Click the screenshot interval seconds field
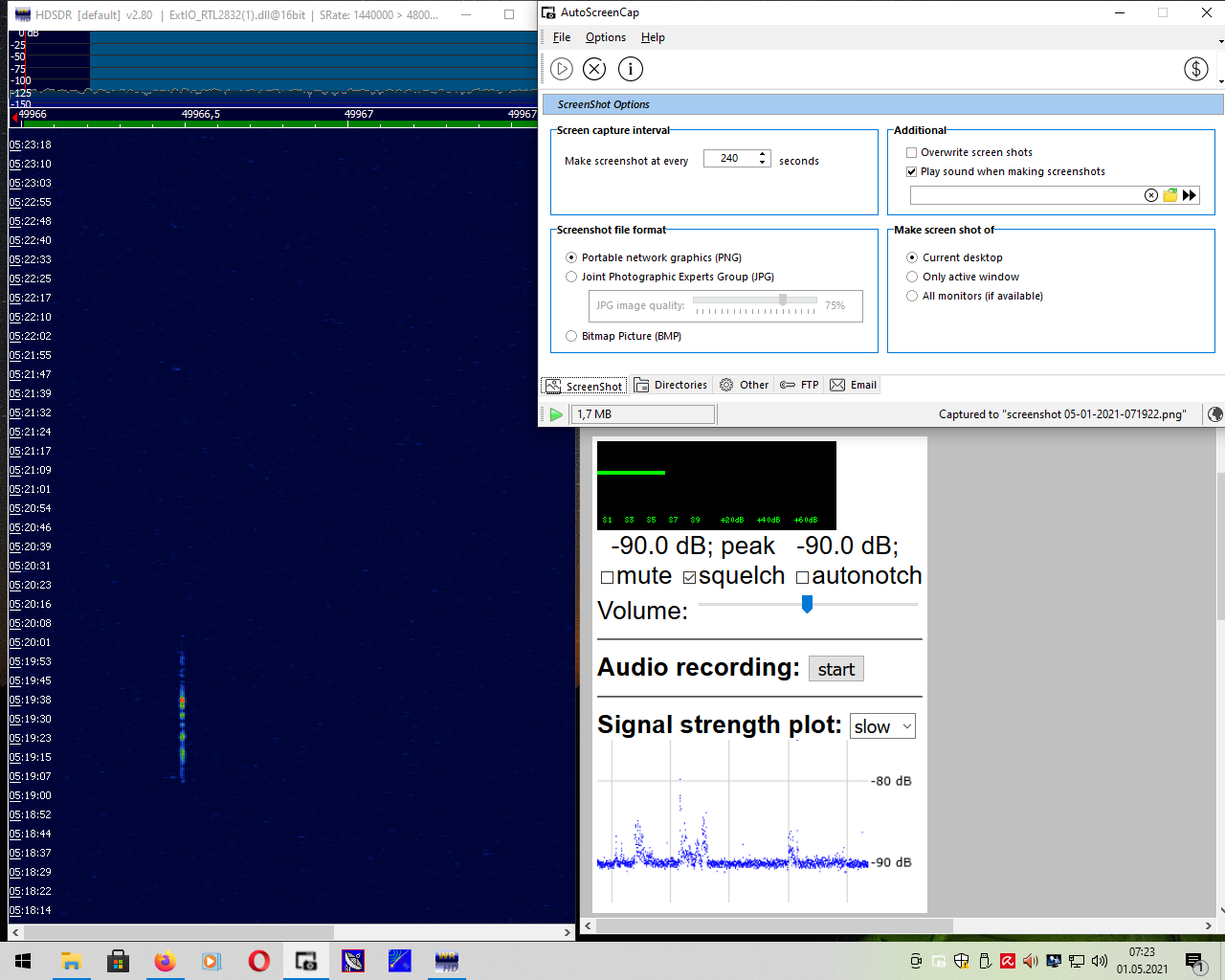 730,159
